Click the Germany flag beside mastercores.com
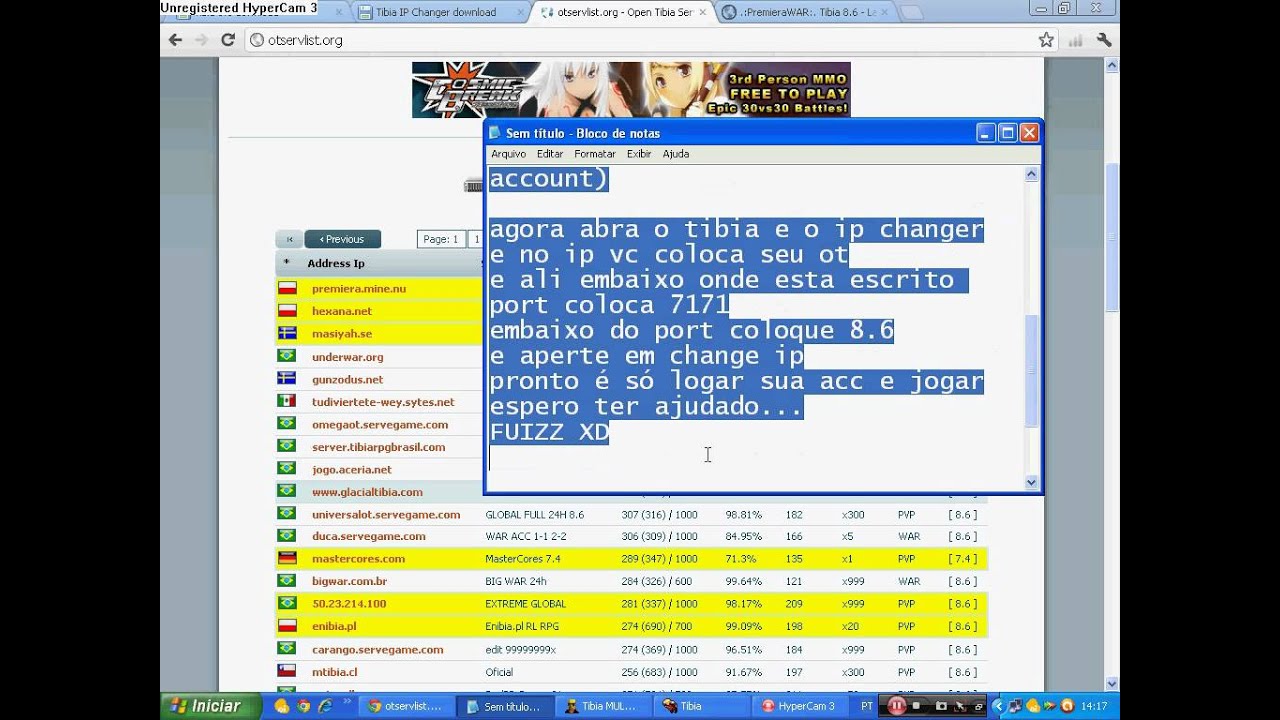 click(x=287, y=559)
